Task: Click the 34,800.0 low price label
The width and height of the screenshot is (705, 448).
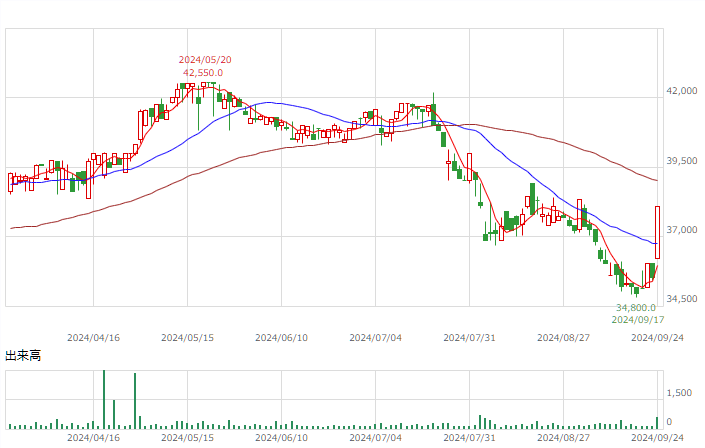Action: click(x=636, y=308)
